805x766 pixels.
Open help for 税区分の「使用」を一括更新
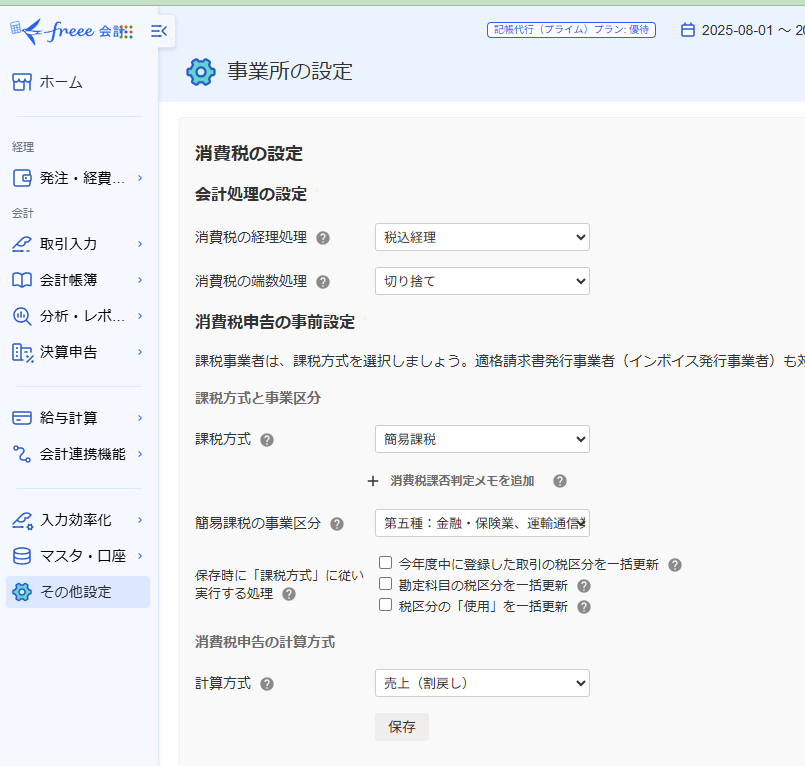[x=583, y=607]
